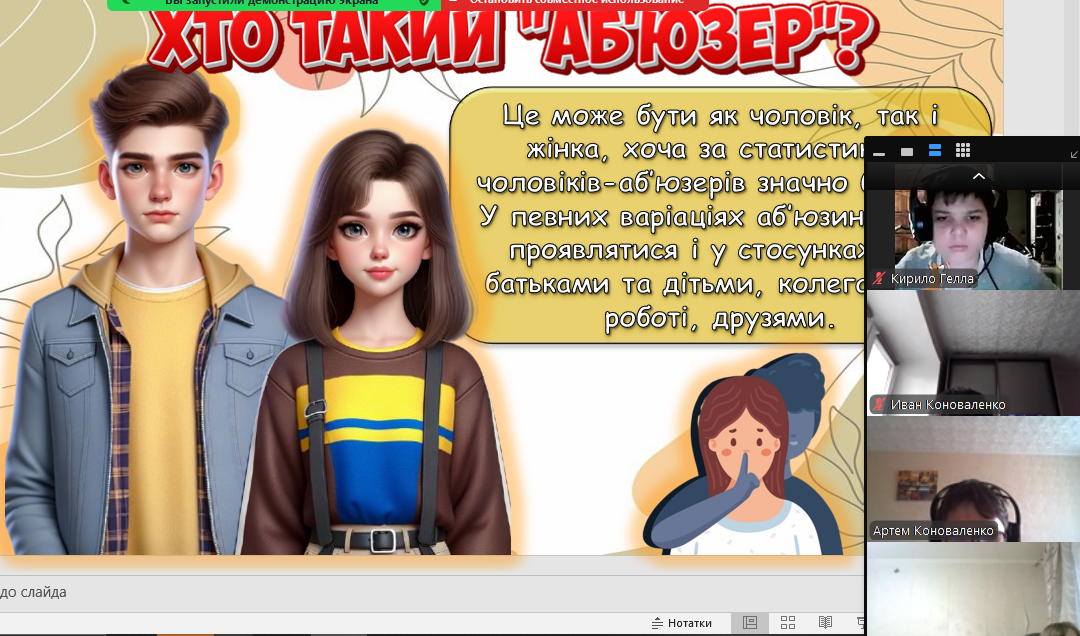Select Артем Коноваленко's video tile
This screenshot has height=636, width=1080.
click(973, 479)
